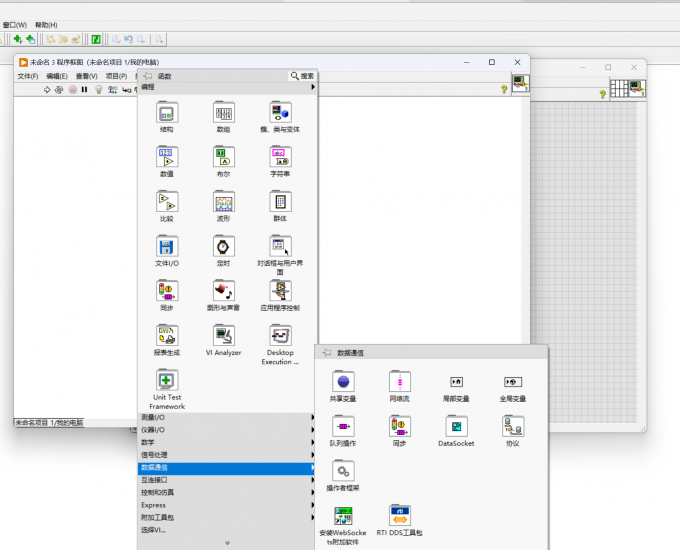
Task: Open the 波形 (Waveform) palette
Action: coord(224,202)
